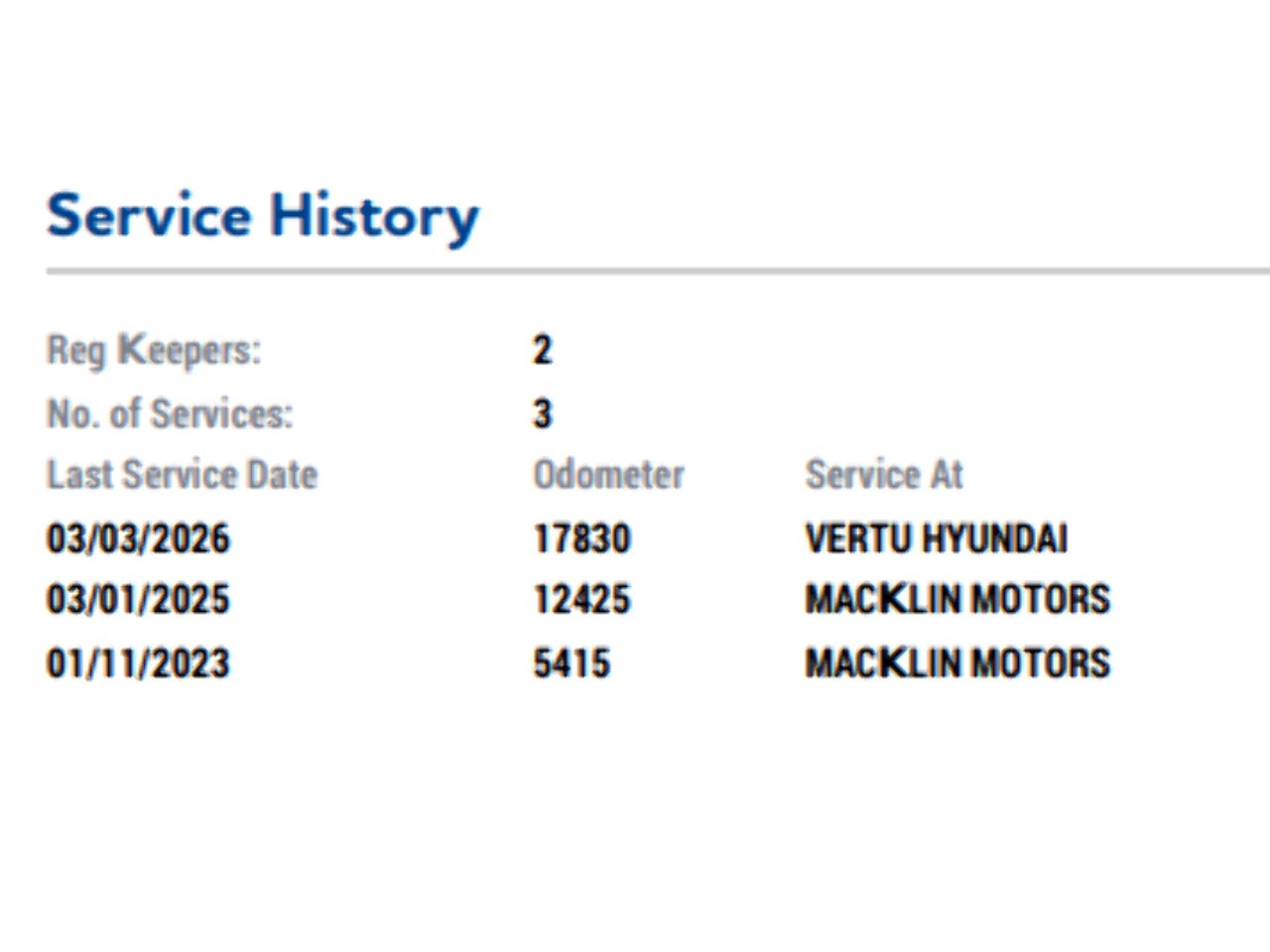Select the No. of Services label

point(170,414)
